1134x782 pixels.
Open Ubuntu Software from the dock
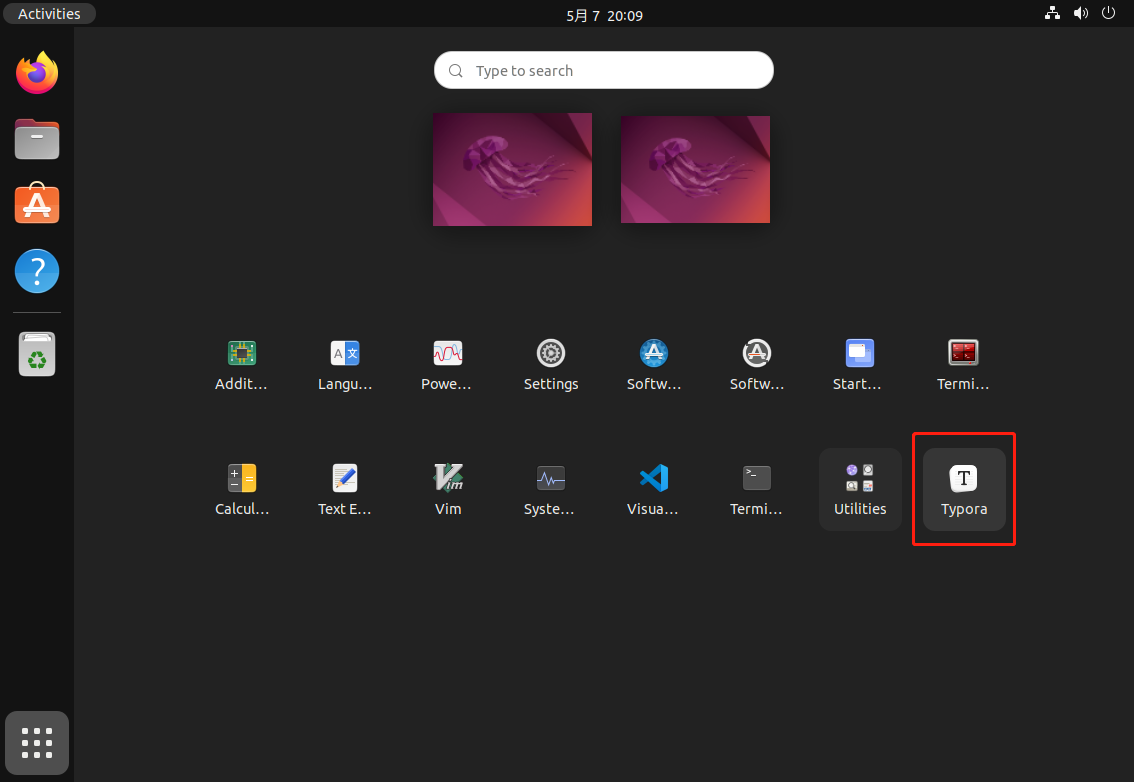[37, 204]
